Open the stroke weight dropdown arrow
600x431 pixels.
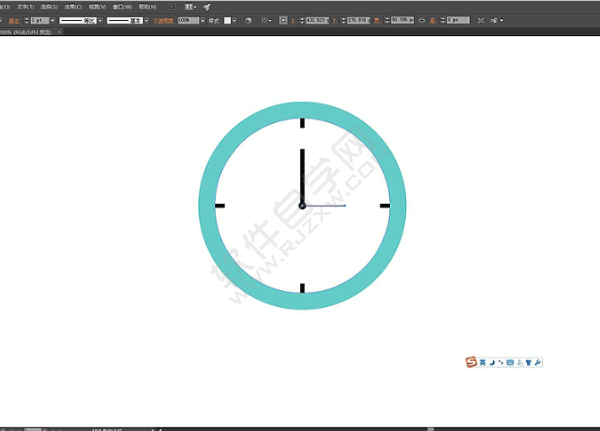point(52,20)
